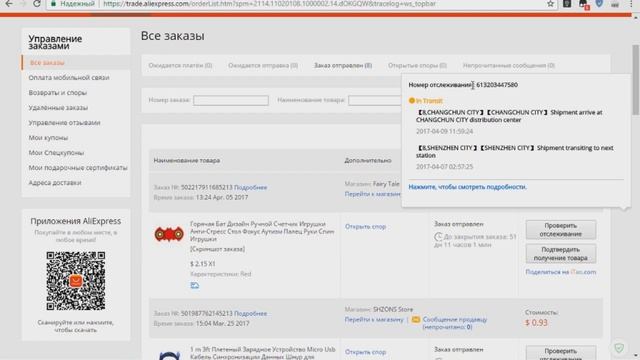Click the price '$ 2.15 X1'
Screen dimensions: 640x360
[203, 264]
